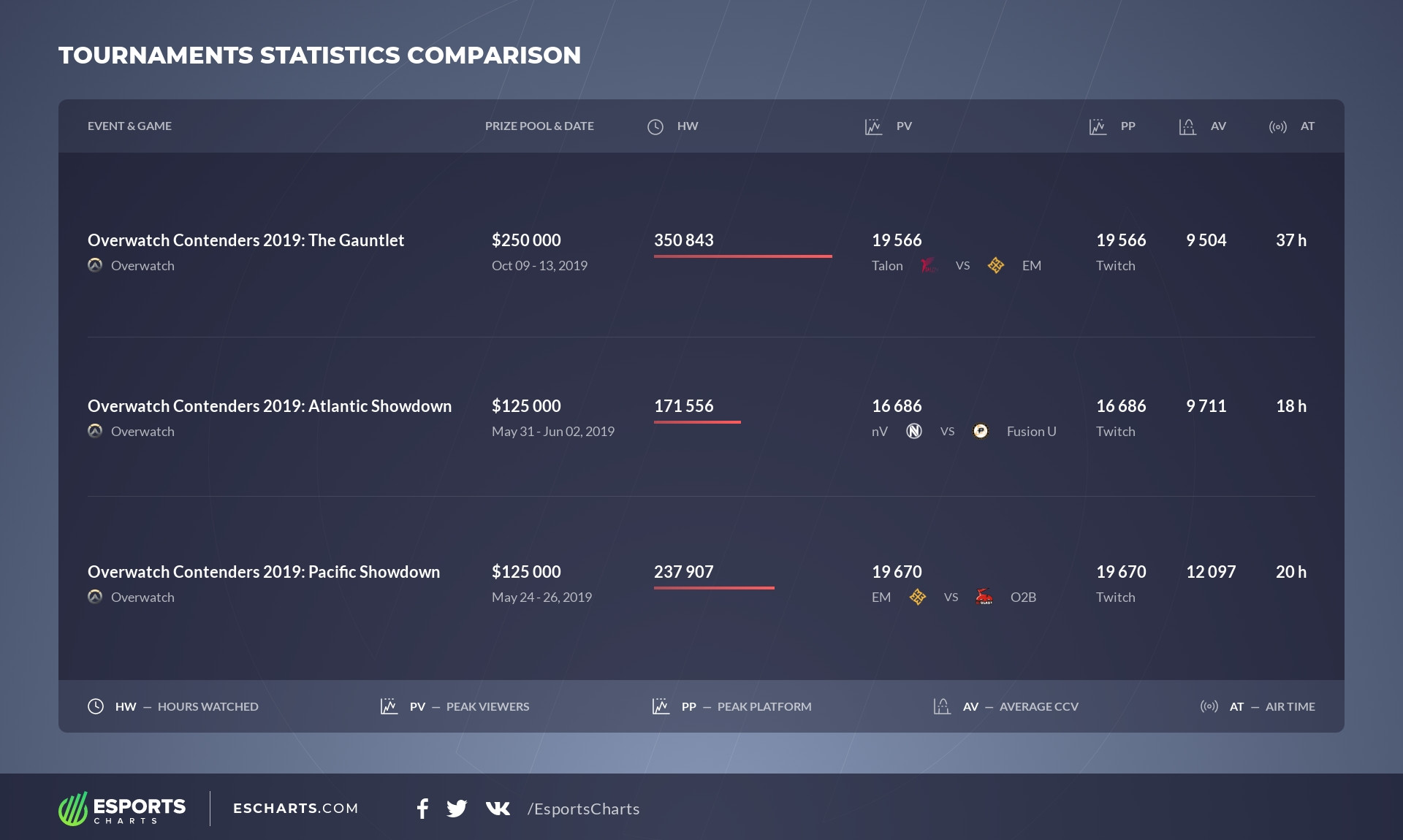Click the nV Envy team logo
The image size is (1403, 840).
pos(913,431)
